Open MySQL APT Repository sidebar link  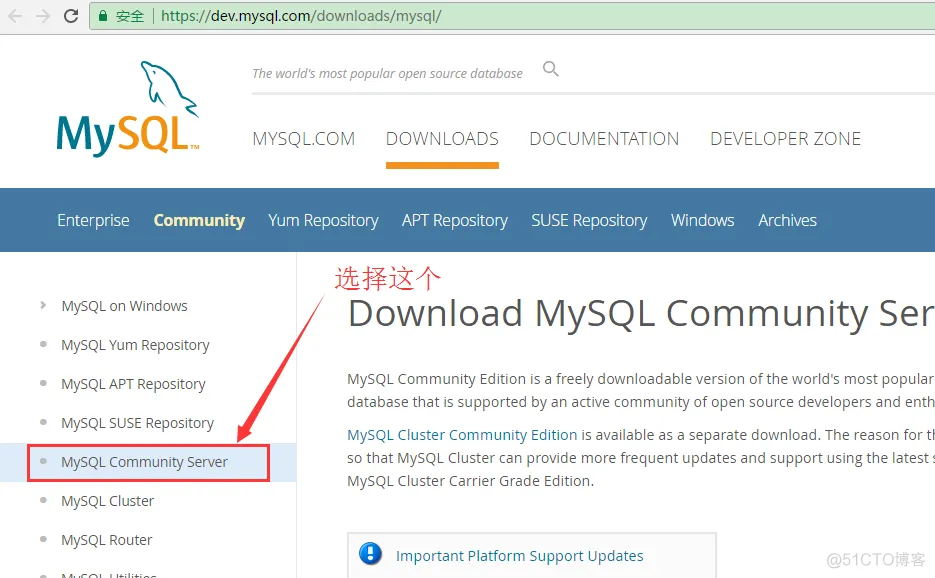coord(133,384)
